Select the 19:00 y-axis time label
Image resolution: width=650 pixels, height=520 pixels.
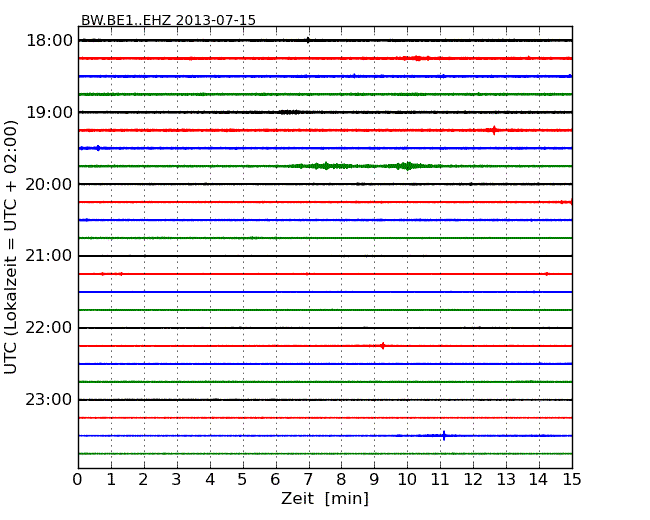point(49,112)
